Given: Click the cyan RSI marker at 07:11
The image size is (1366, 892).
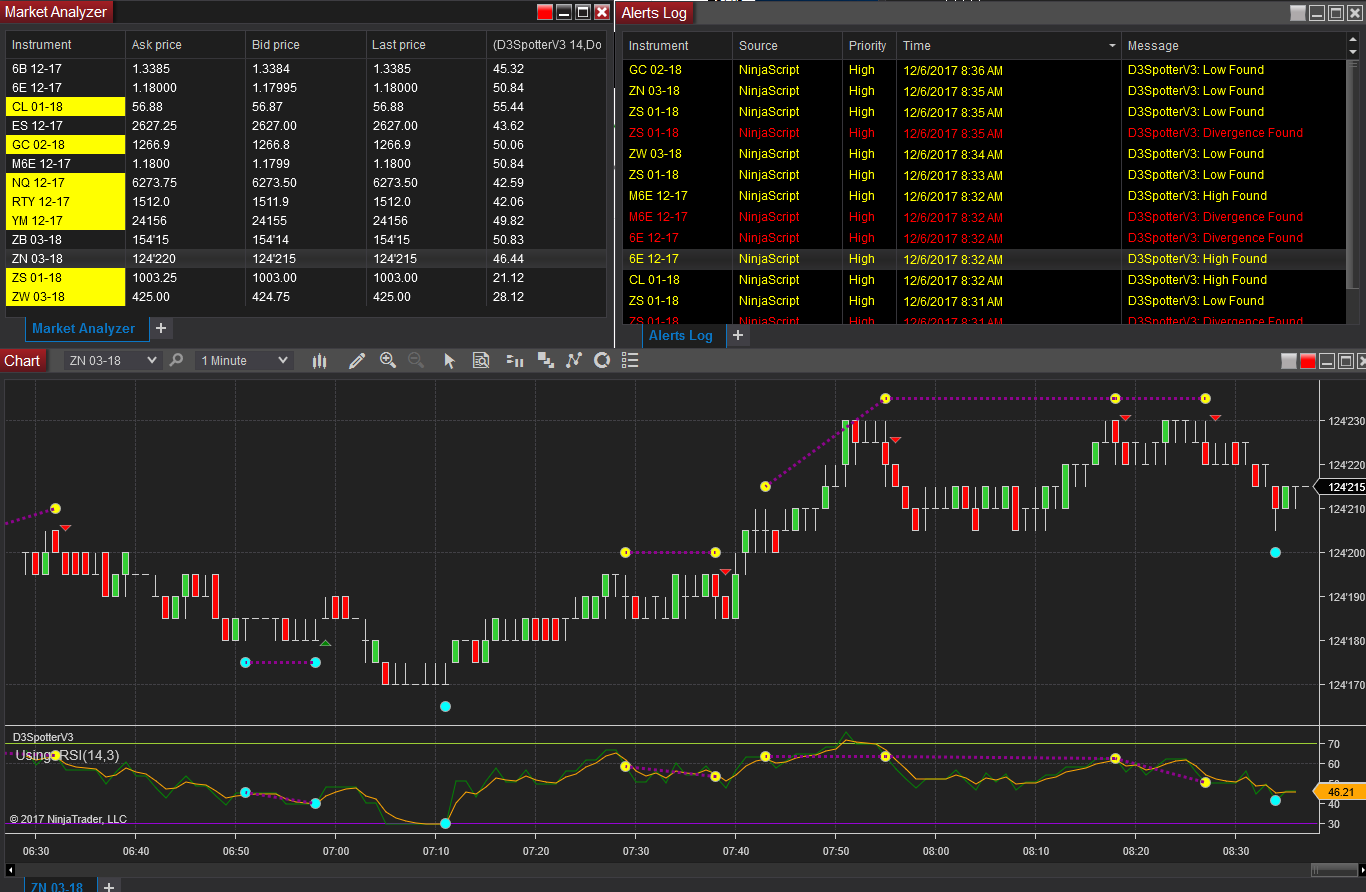Looking at the screenshot, I should [x=445, y=823].
